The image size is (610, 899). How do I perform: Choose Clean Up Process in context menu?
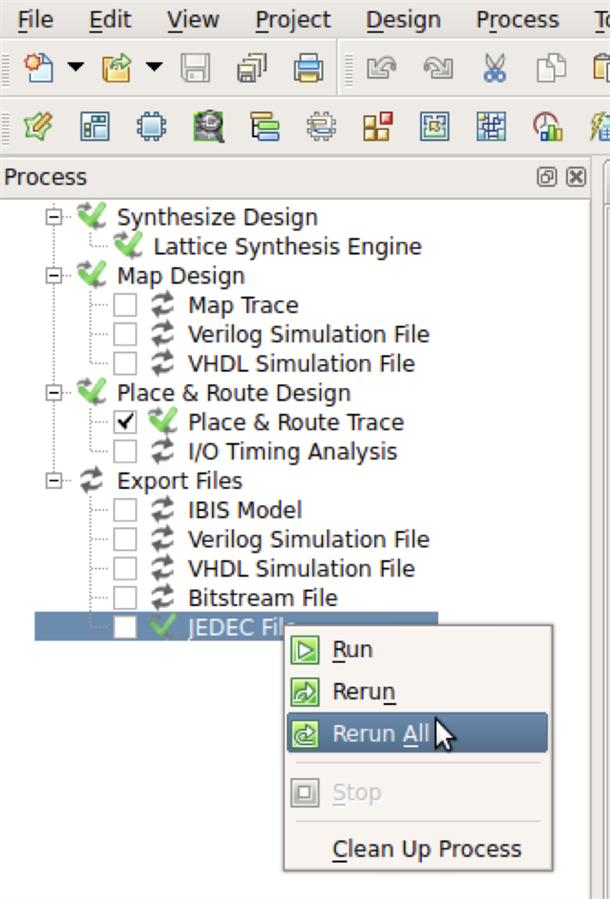426,849
